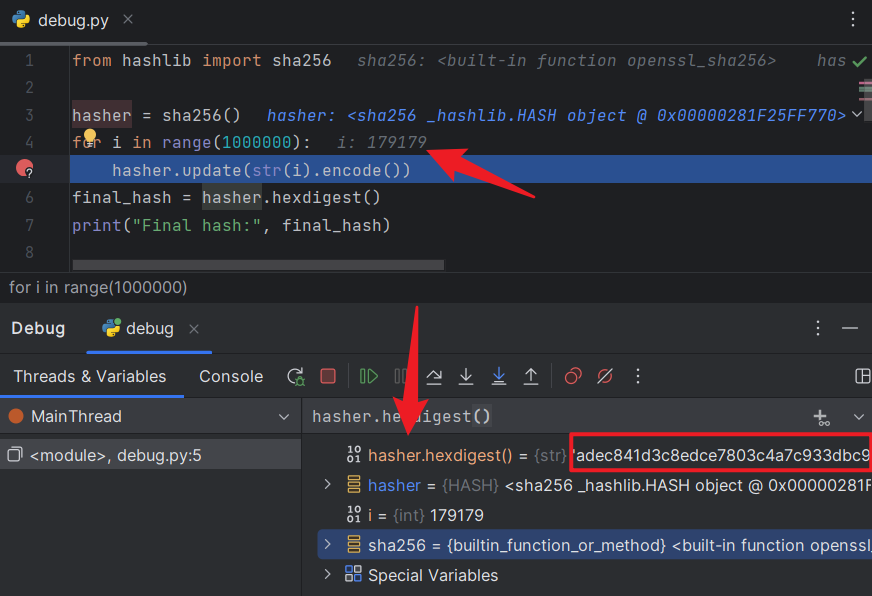Click the Rerun debug icon
The image size is (872, 596).
tap(295, 377)
